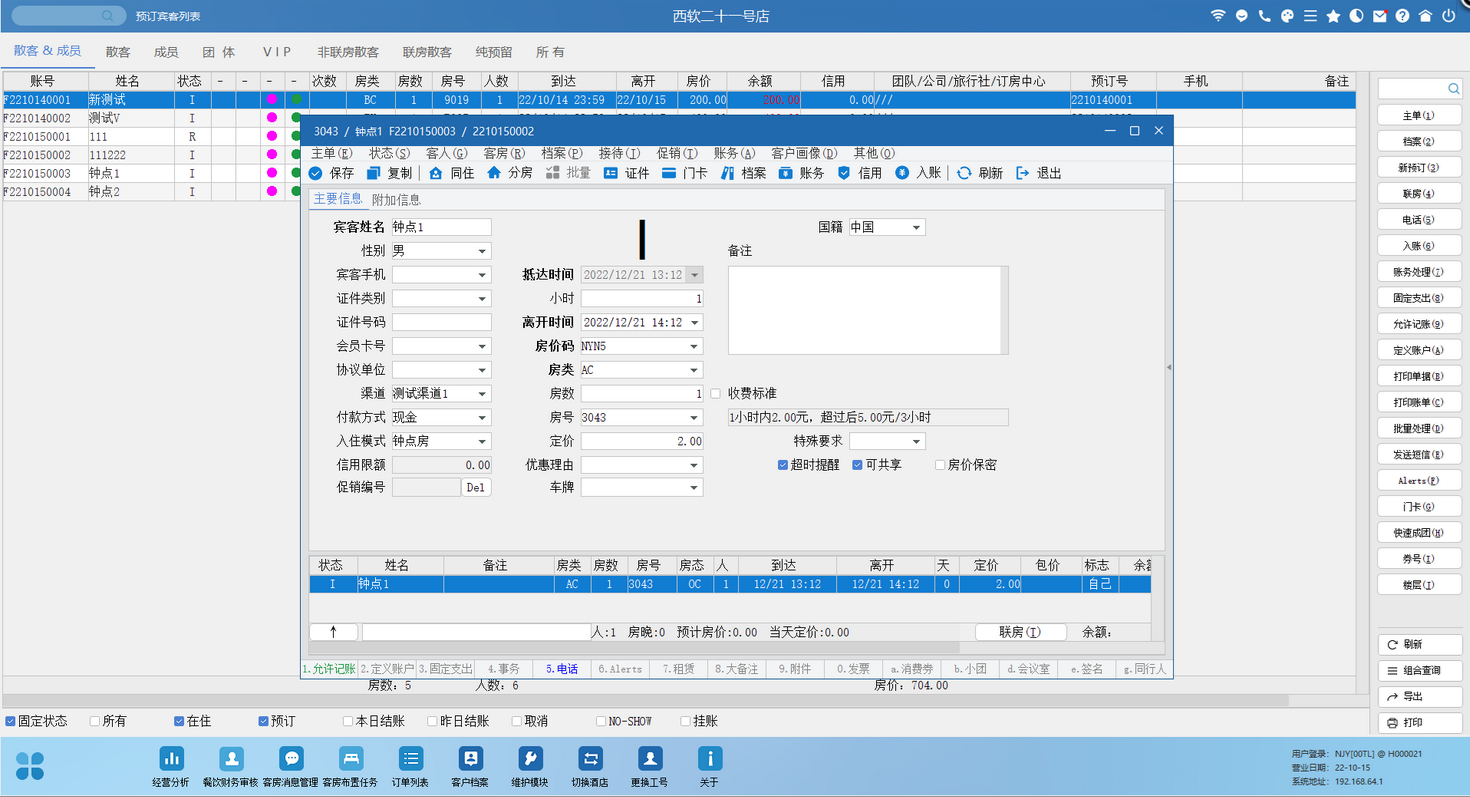This screenshot has width=1470, height=797.
Task: Click the 复制 (Copy) toolbar icon
Action: [374, 173]
